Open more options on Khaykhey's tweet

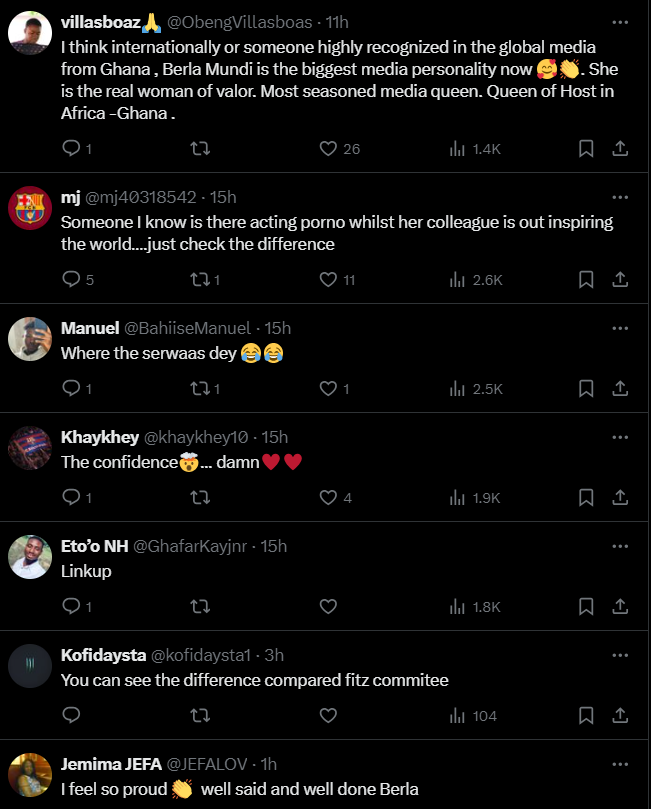click(620, 437)
